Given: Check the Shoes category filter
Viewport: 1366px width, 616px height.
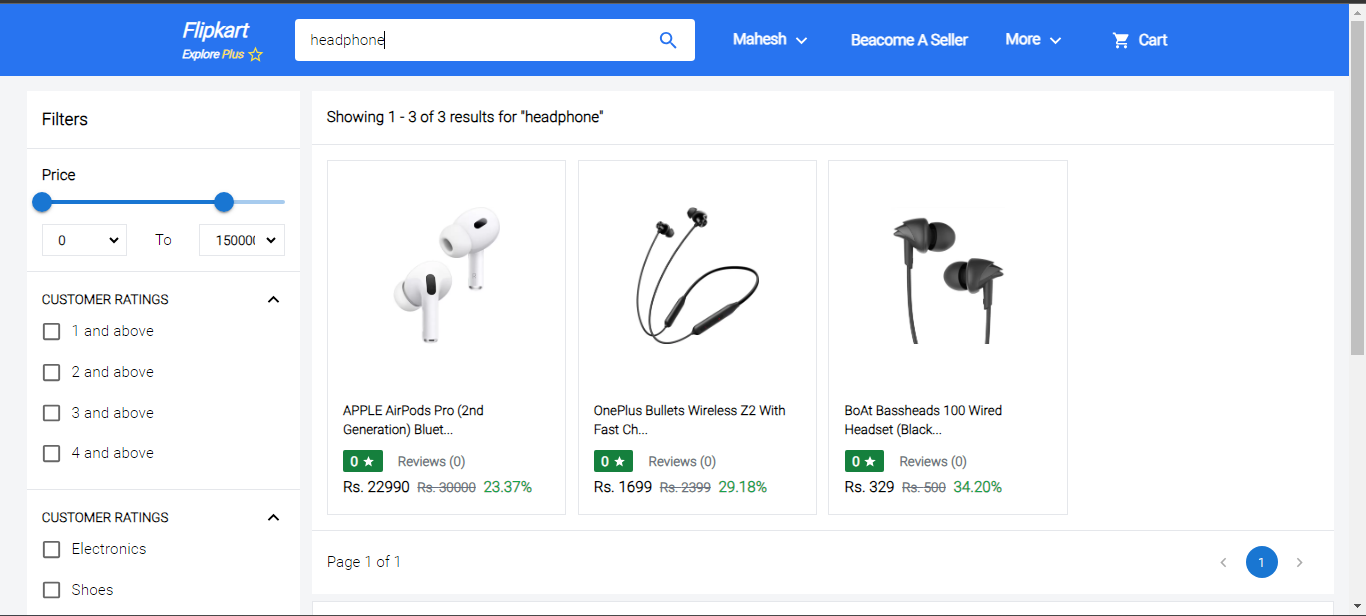Looking at the screenshot, I should click(51, 590).
